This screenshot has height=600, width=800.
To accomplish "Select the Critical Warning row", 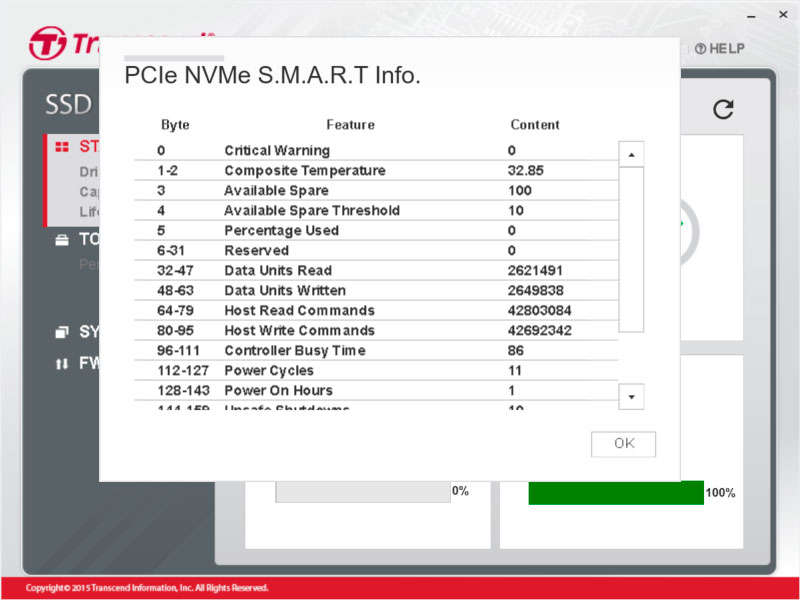I will (376, 151).
